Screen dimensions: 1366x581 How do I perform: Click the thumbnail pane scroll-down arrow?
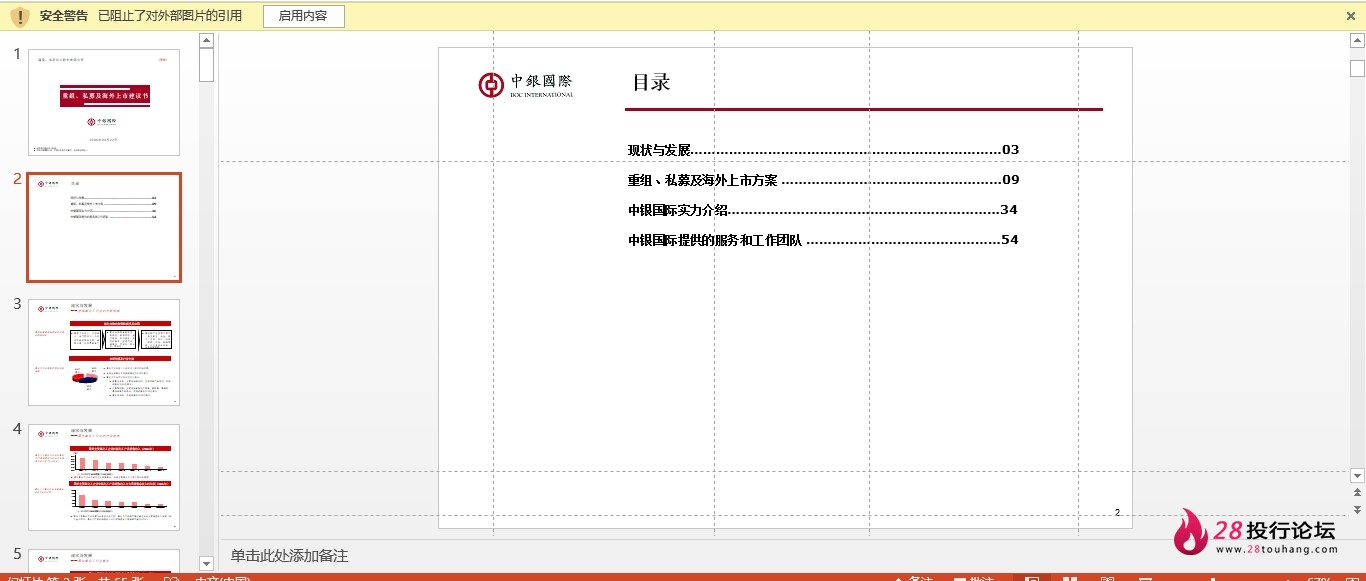pos(207,564)
